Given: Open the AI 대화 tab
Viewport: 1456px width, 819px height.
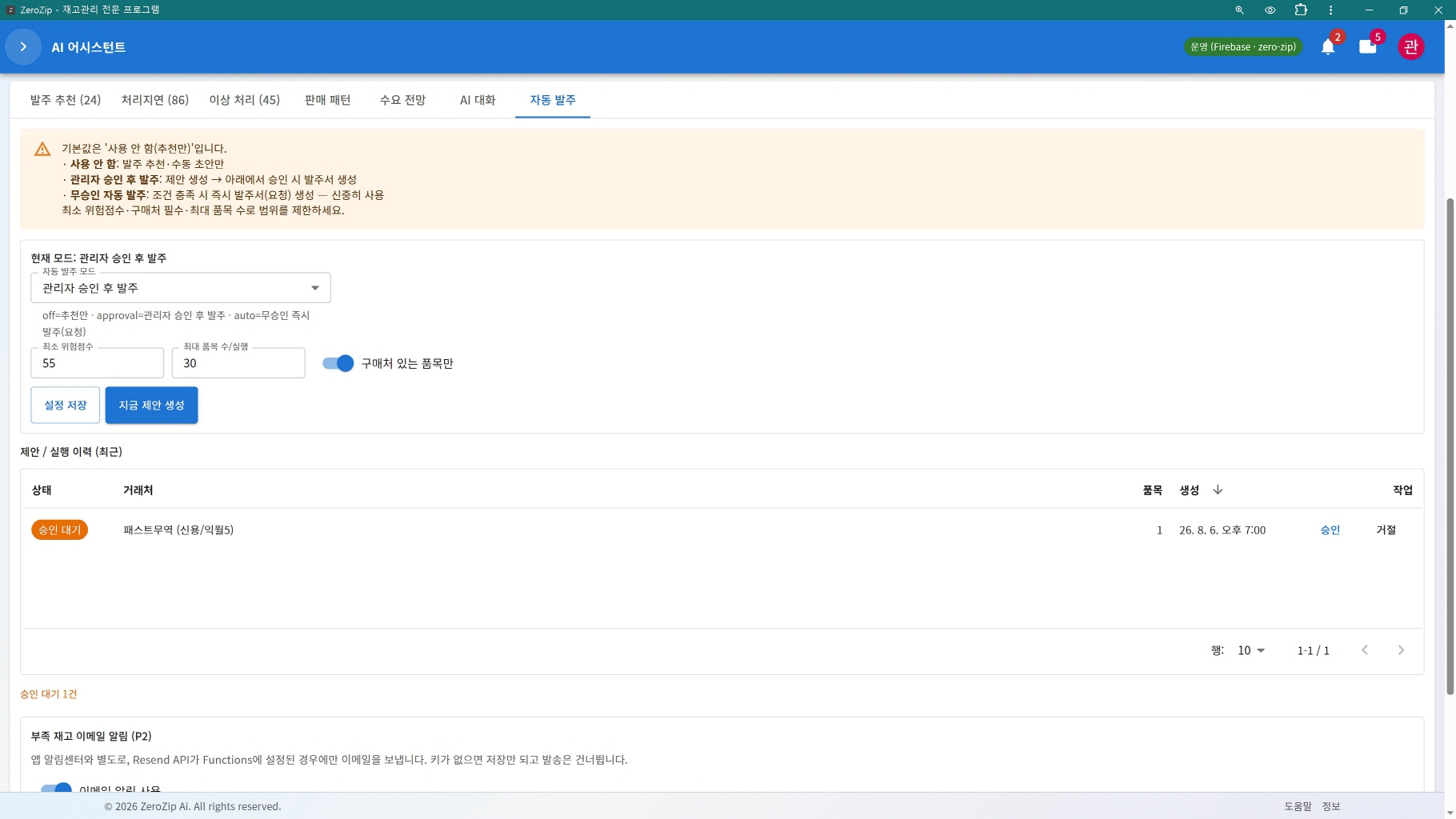Looking at the screenshot, I should pos(478,100).
